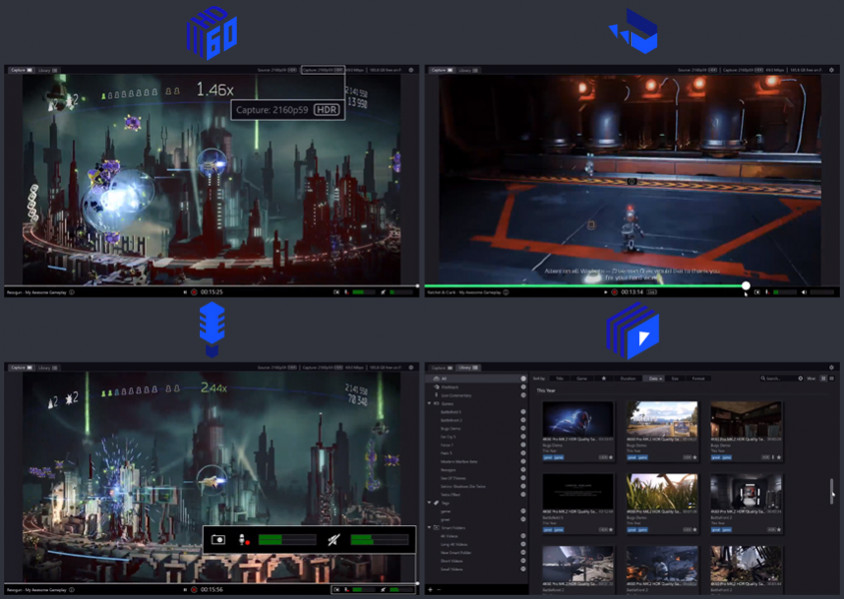This screenshot has height=599, width=844.
Task: Click the camera screenshot icon in enlarged overlay
Action: point(218,539)
